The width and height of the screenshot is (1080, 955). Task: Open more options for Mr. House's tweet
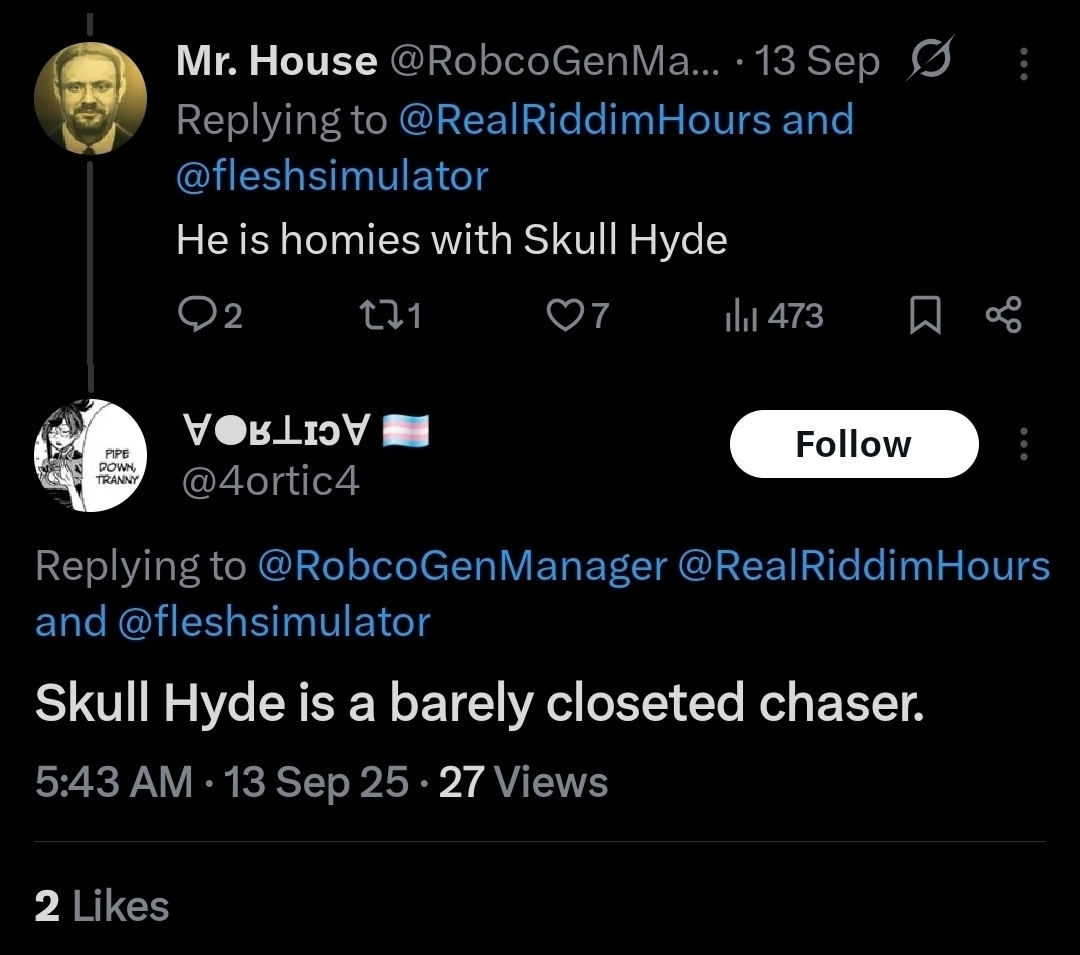(x=1023, y=64)
